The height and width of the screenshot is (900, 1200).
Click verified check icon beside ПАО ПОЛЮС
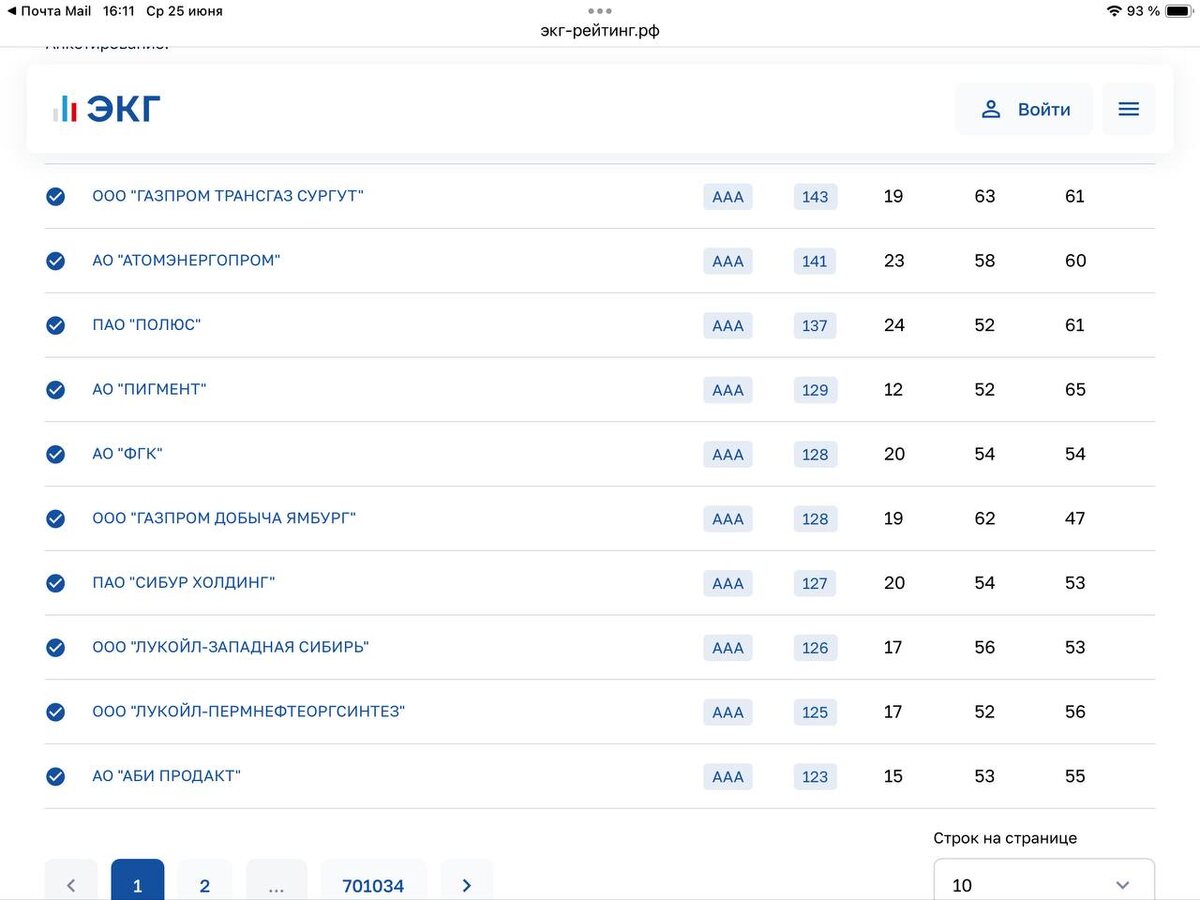coord(56,325)
